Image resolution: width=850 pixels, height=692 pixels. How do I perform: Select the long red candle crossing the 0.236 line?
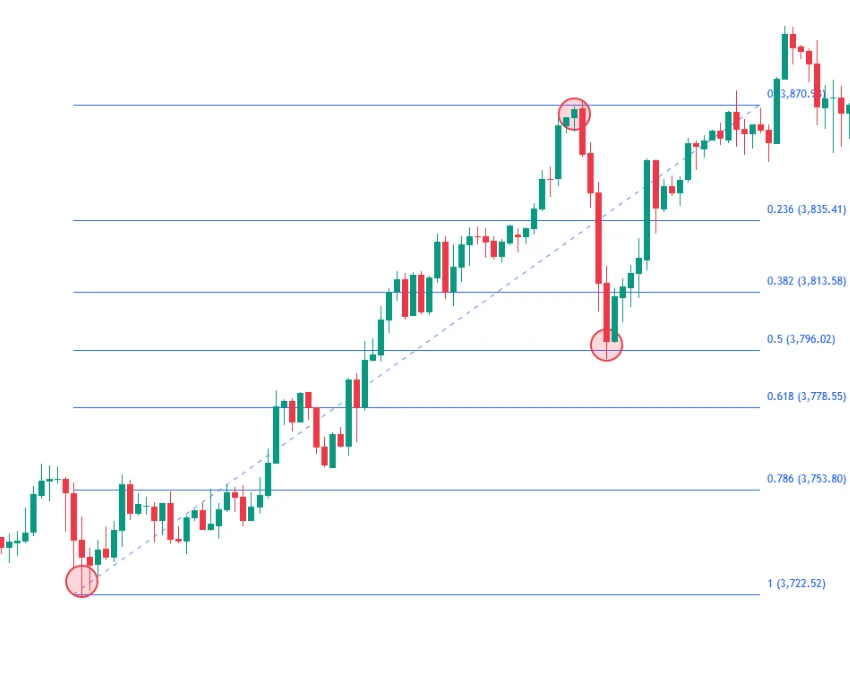[599, 235]
